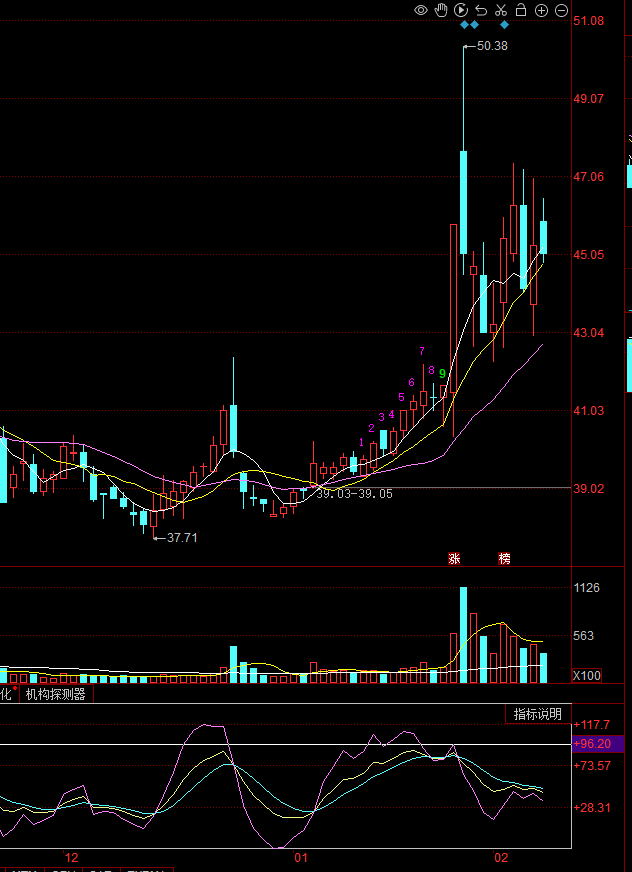Click the 39.03-39.05 gap label
The height and width of the screenshot is (872, 632).
pyautogui.click(x=354, y=494)
